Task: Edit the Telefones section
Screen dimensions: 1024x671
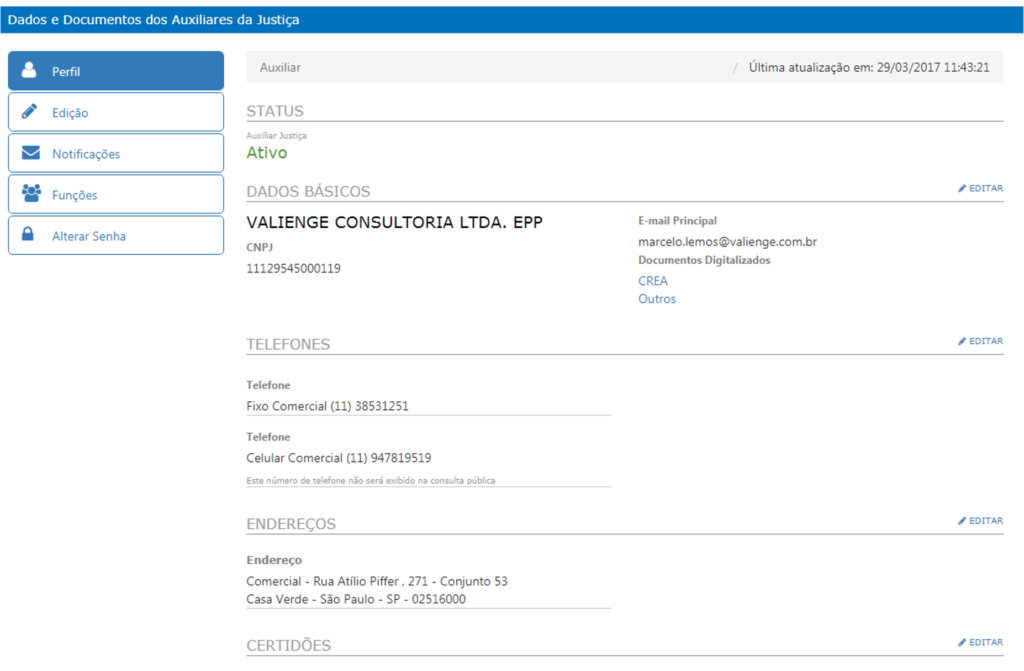Action: pos(980,341)
